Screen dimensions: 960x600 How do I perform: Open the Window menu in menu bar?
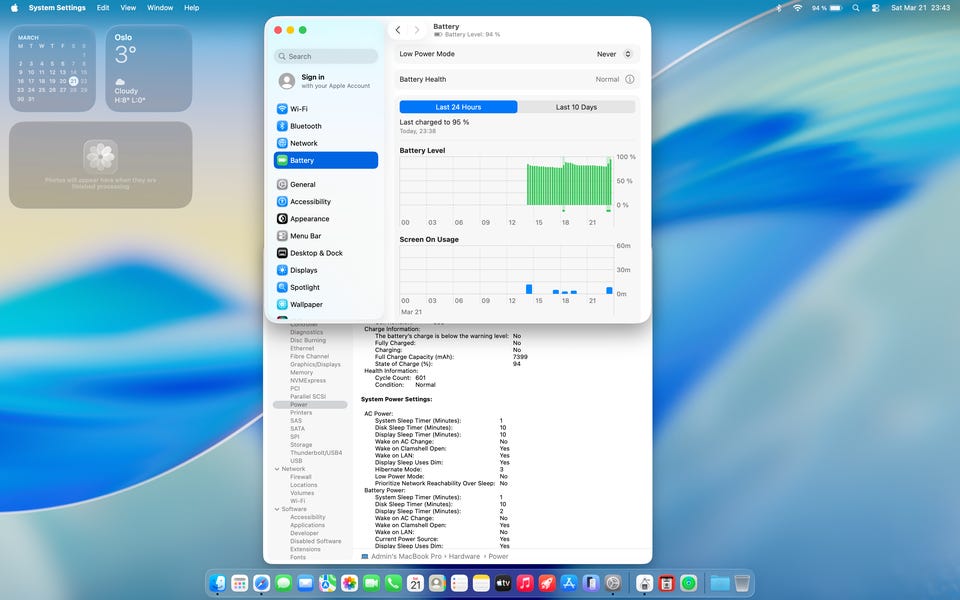tap(160, 7)
